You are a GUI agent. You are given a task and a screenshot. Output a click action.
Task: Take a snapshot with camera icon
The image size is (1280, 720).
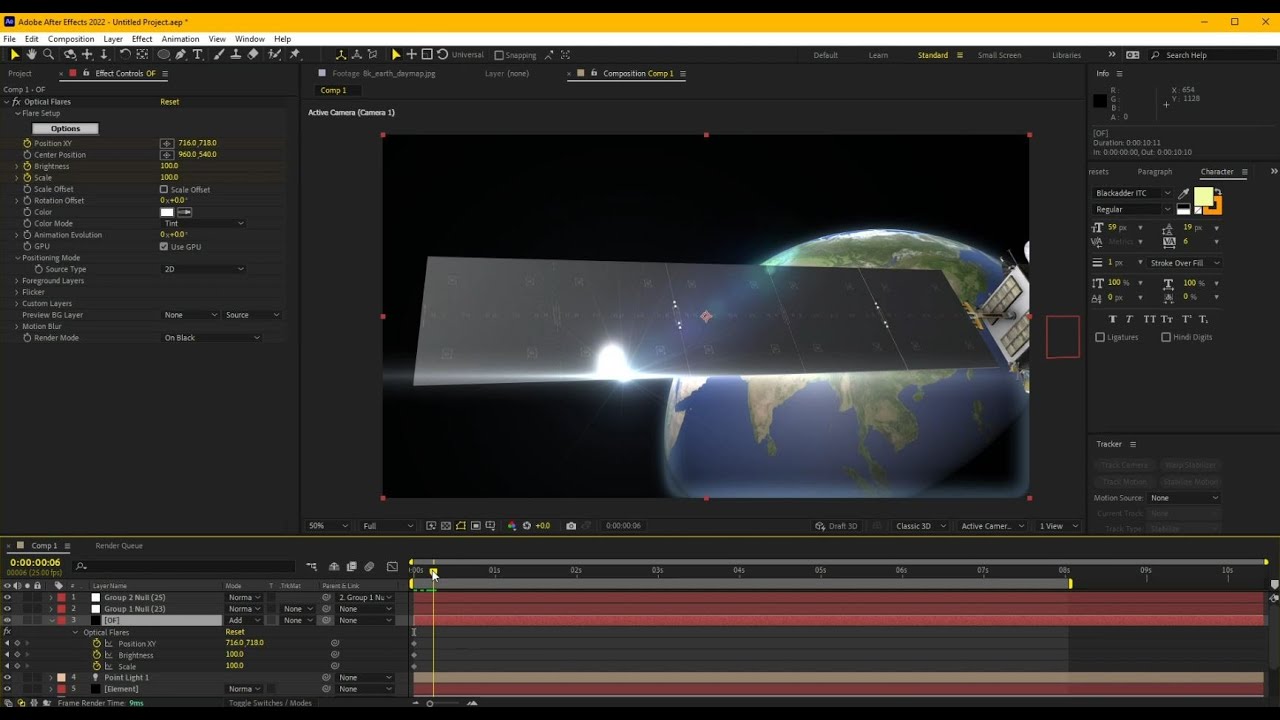[571, 526]
